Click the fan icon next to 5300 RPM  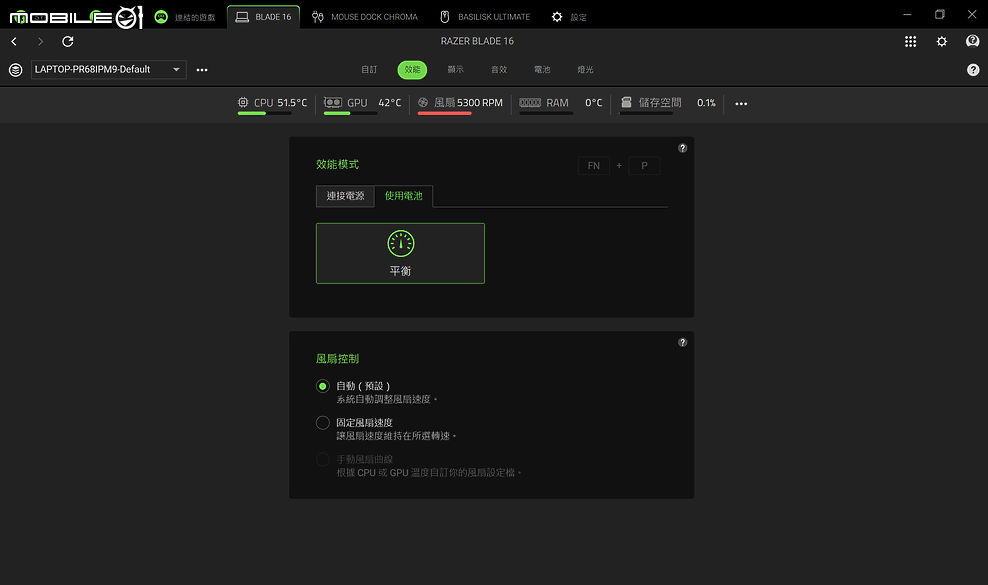(423, 102)
